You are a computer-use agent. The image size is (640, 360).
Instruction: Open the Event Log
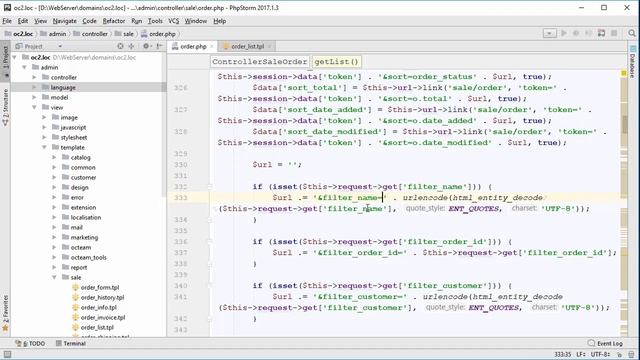click(x=605, y=343)
